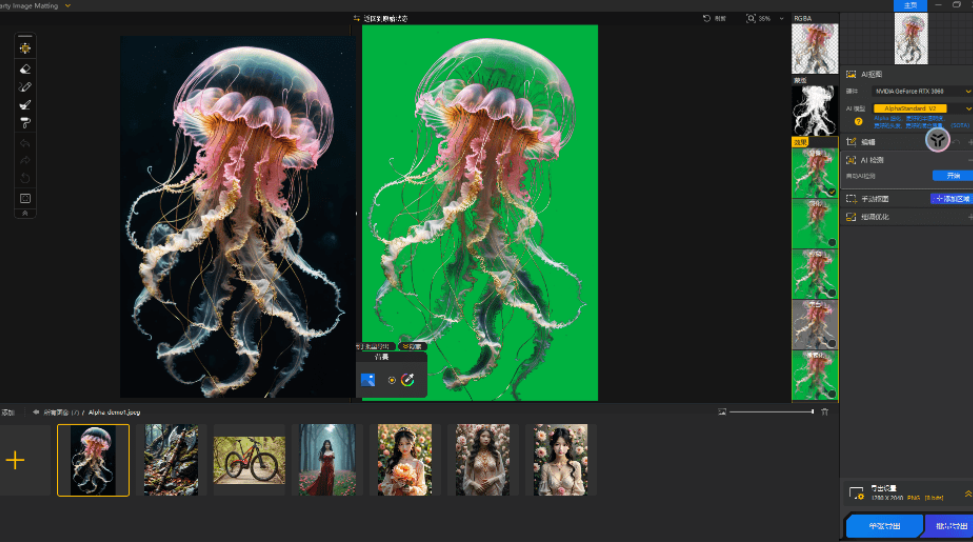This screenshot has width=973, height=542.
Task: Click the fit-to-frame icon in left toolbar
Action: click(25, 198)
